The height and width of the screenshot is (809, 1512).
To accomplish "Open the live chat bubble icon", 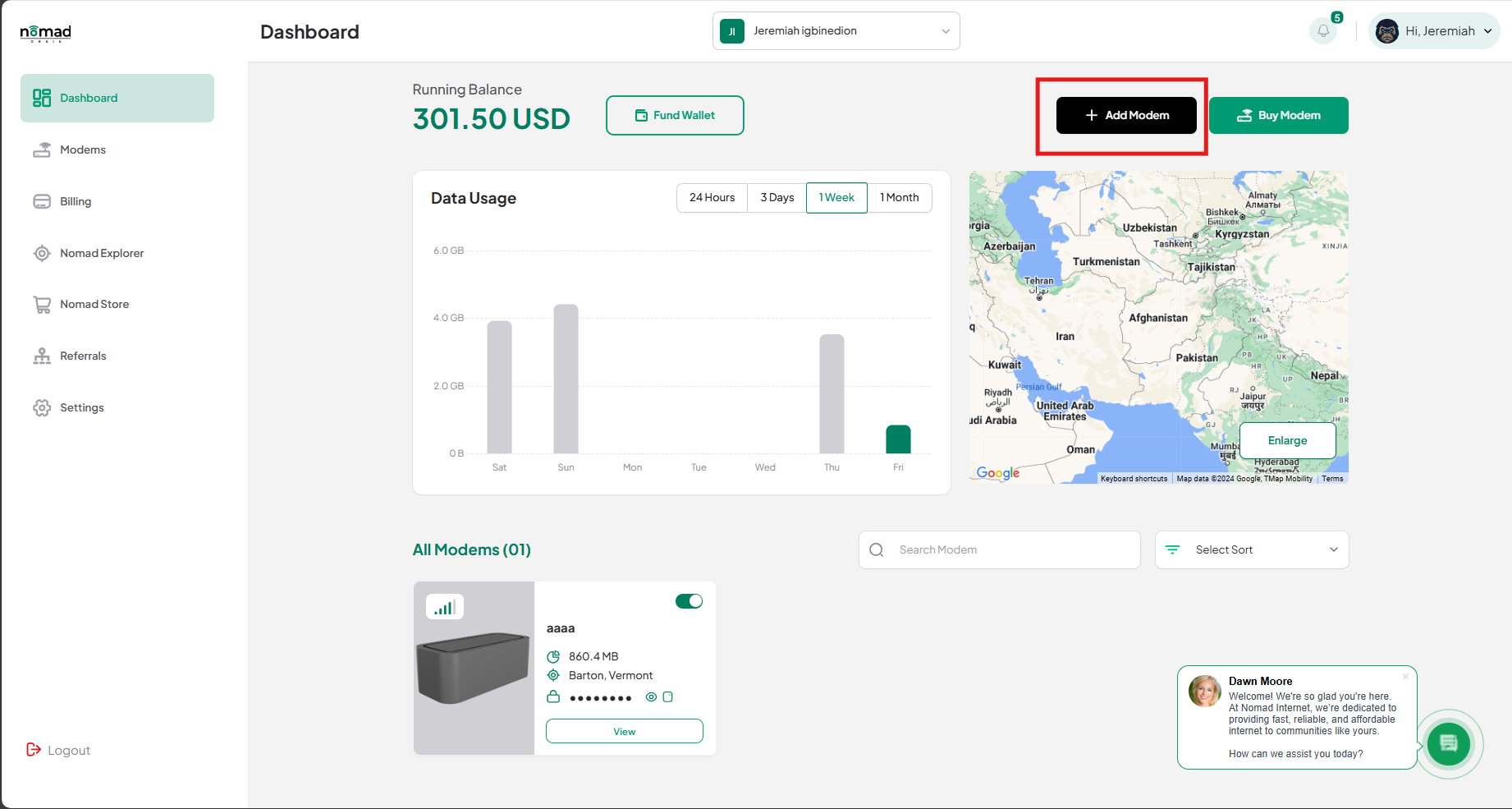I will pyautogui.click(x=1449, y=744).
